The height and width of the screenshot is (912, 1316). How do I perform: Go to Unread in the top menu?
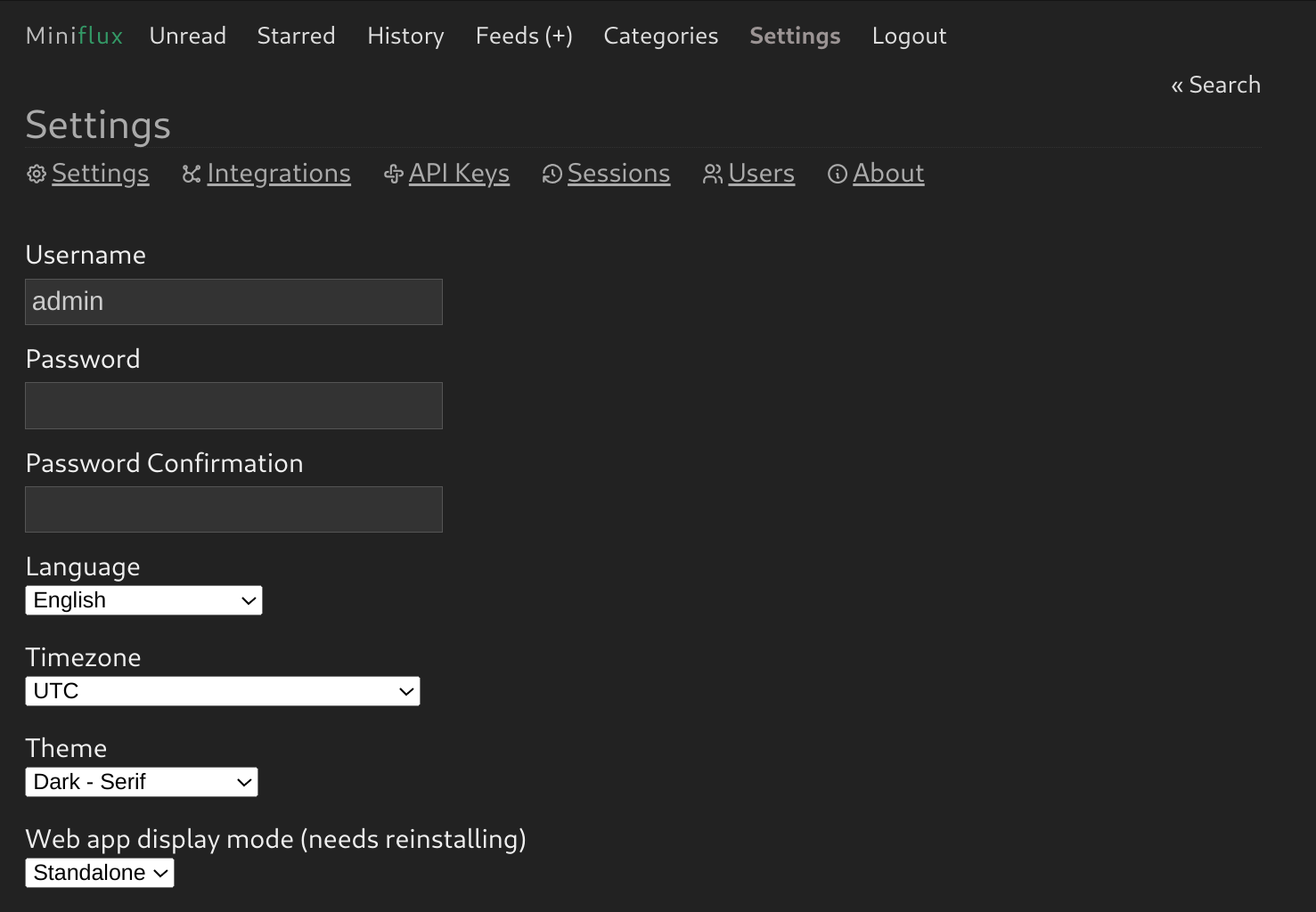(x=188, y=36)
